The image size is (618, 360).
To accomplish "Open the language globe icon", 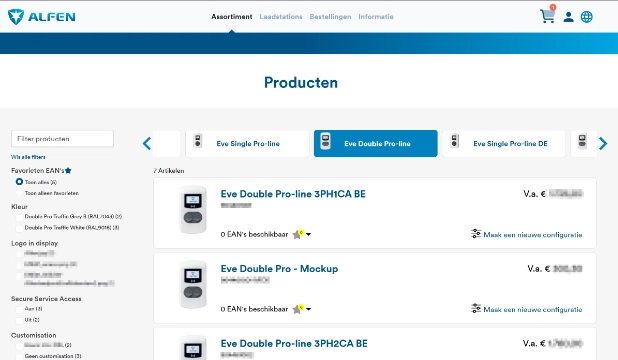I will pyautogui.click(x=586, y=17).
